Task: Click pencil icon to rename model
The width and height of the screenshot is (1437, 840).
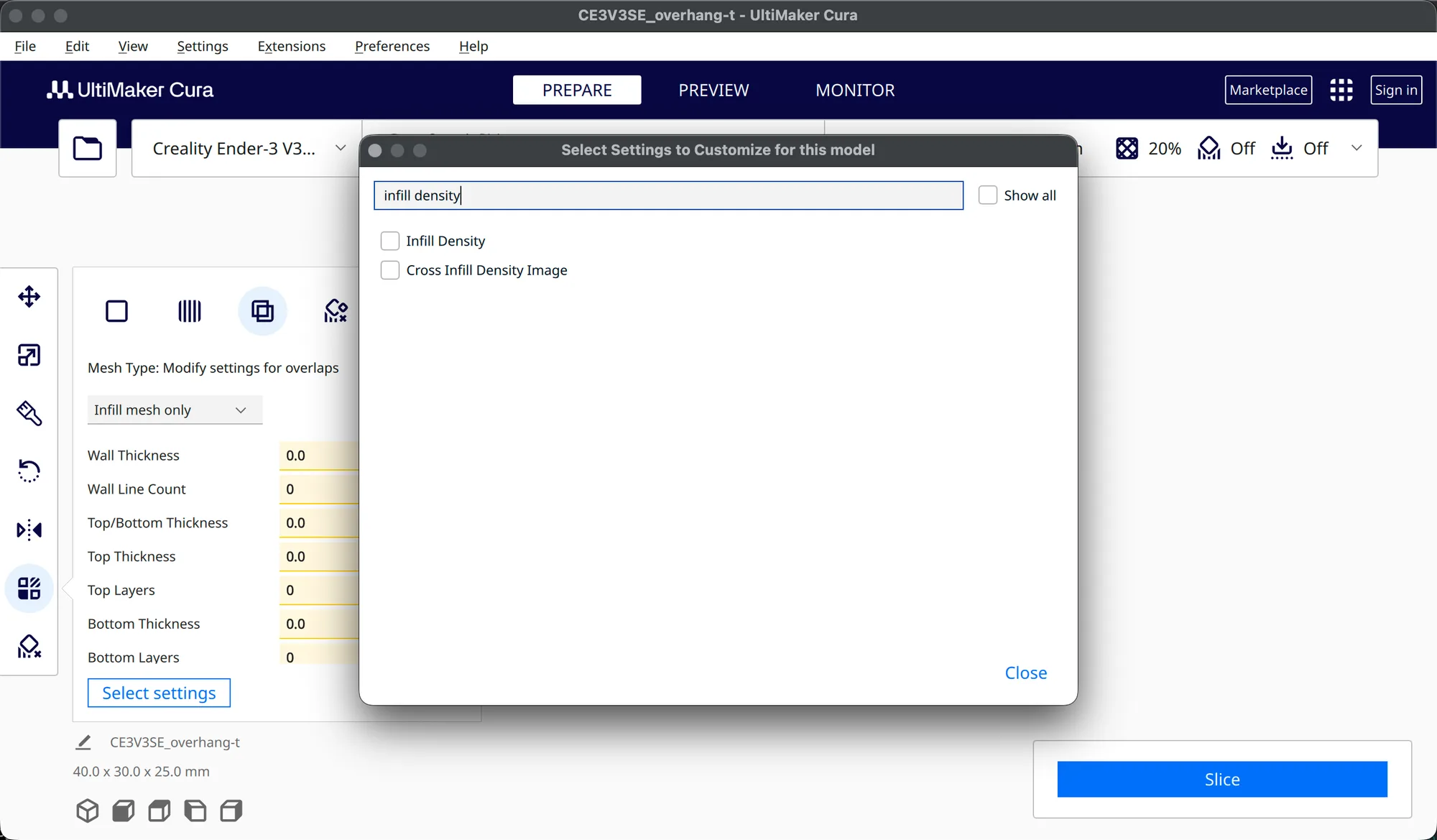Action: click(83, 742)
